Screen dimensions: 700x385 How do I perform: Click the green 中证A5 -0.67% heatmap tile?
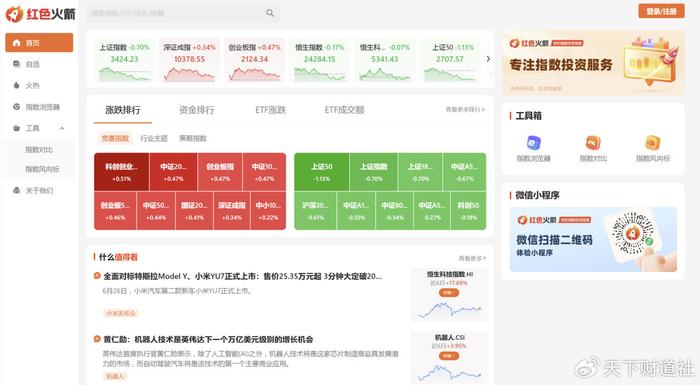tap(464, 172)
